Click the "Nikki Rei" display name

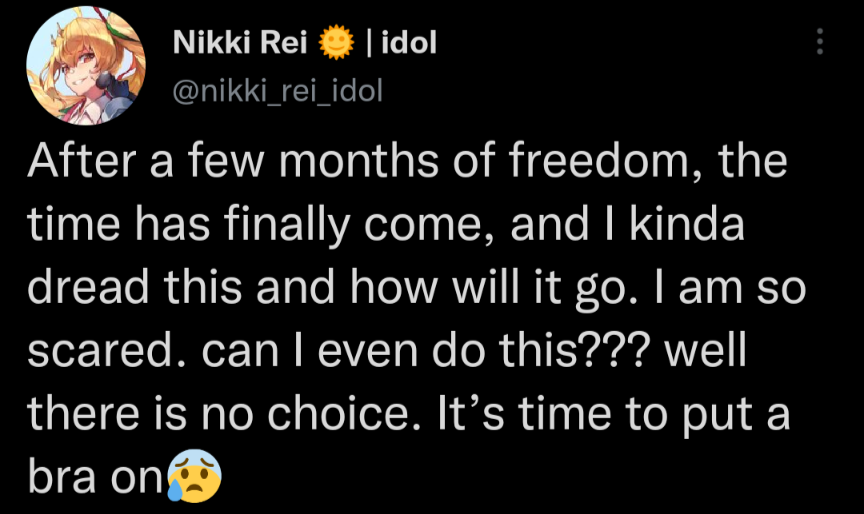[x=241, y=43]
